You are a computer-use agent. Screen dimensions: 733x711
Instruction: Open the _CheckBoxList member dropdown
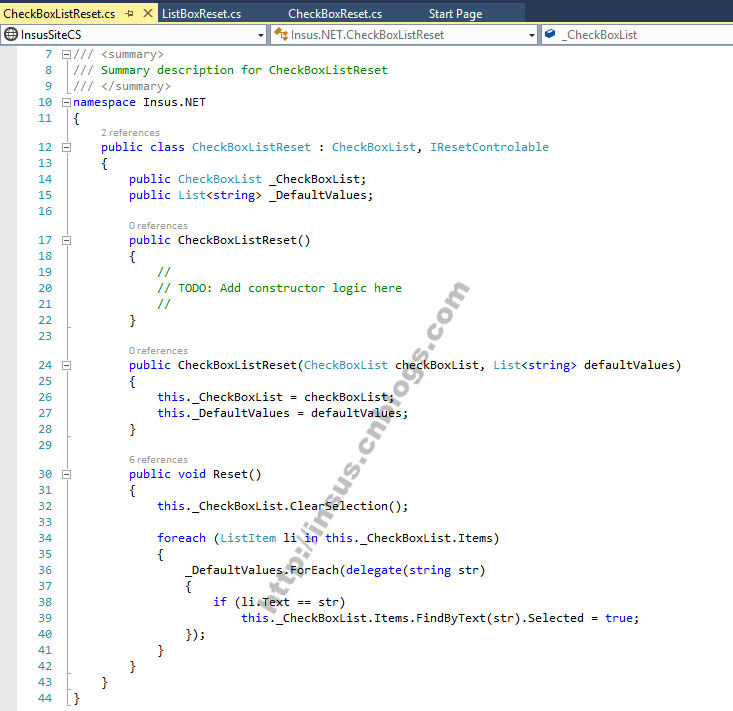(637, 35)
